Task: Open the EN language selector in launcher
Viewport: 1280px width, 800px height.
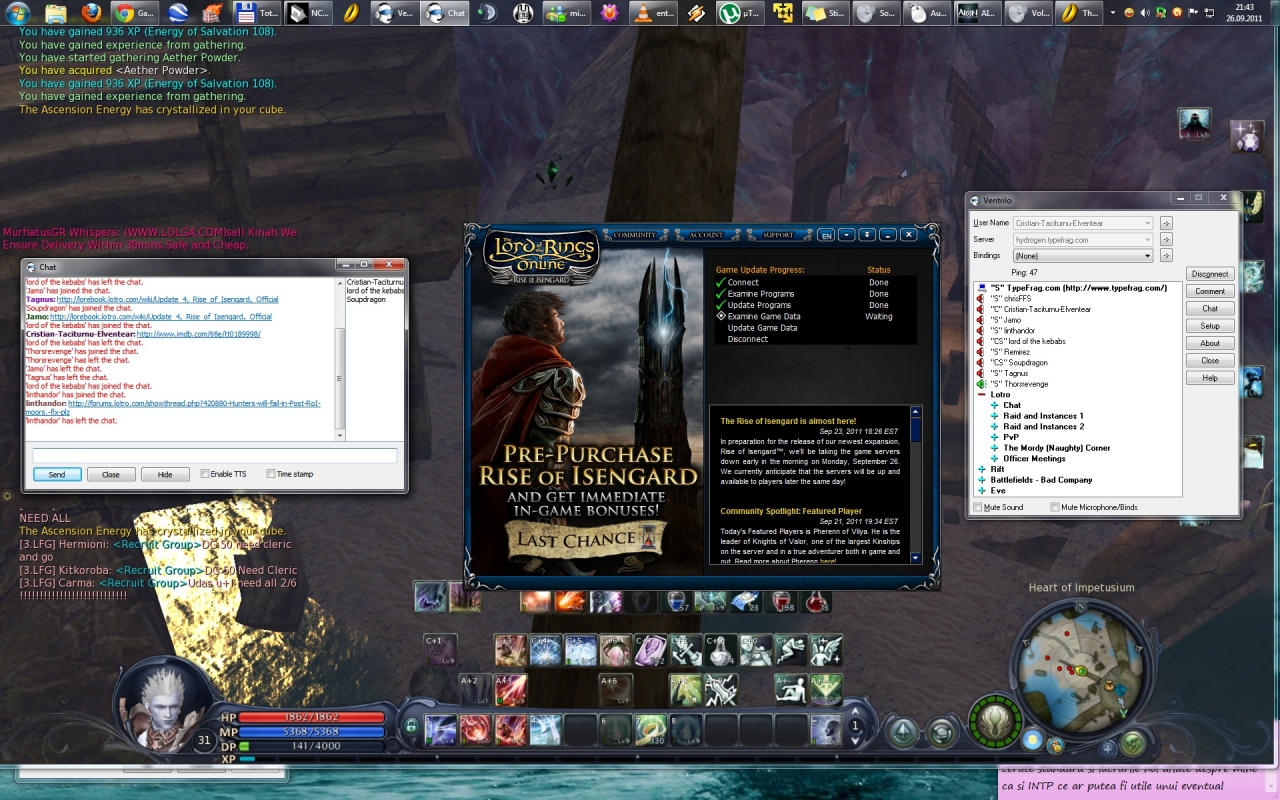Action: click(x=826, y=235)
